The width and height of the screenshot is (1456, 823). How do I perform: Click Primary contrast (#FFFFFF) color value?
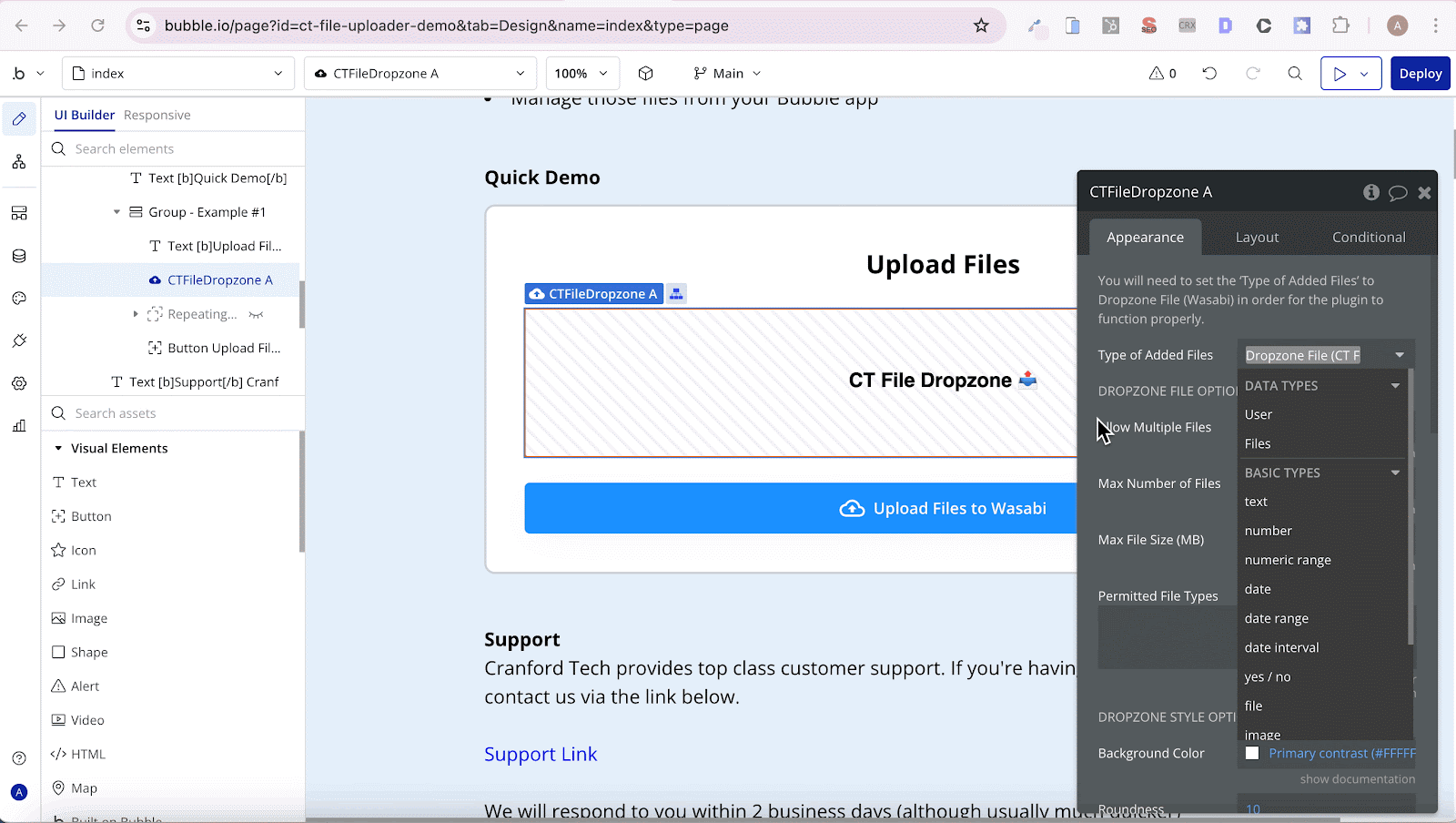[1342, 753]
